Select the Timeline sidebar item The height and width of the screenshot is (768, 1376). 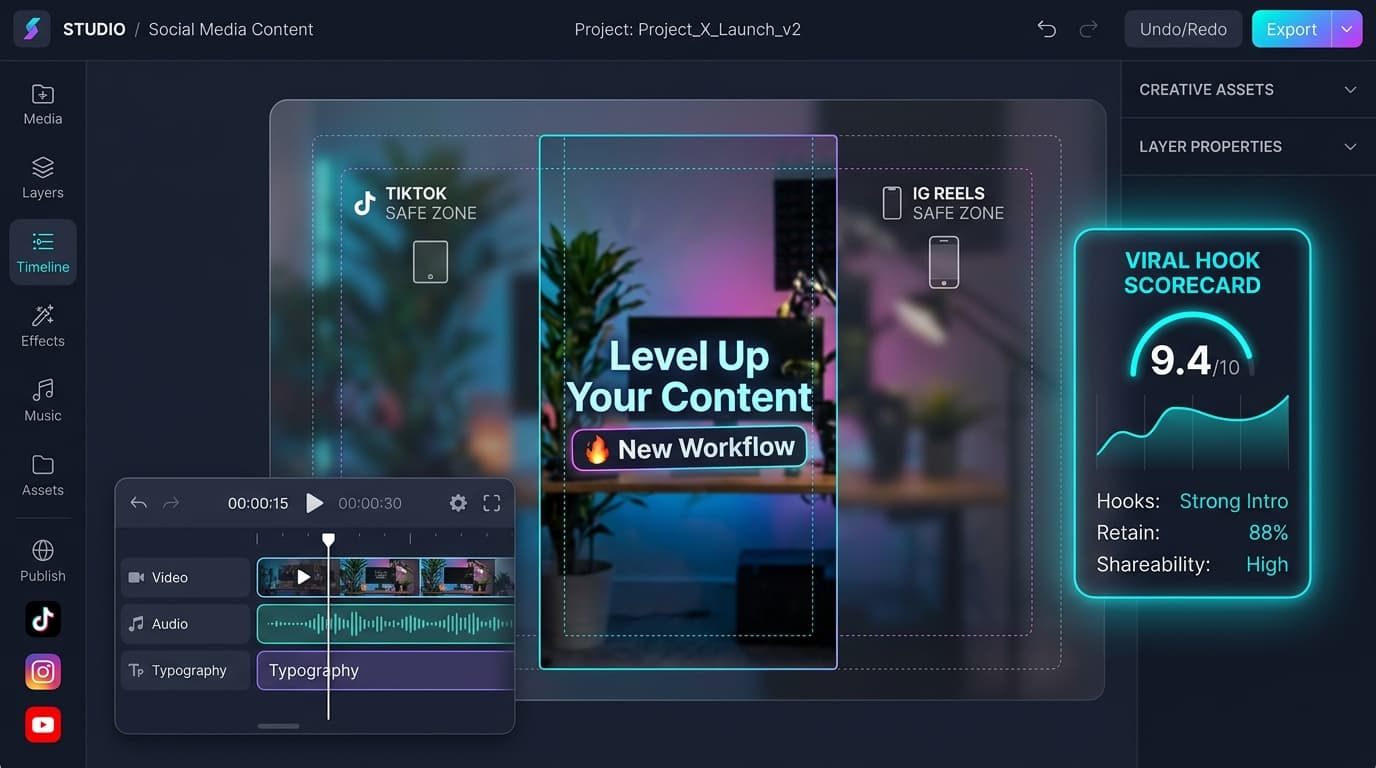pyautogui.click(x=43, y=253)
